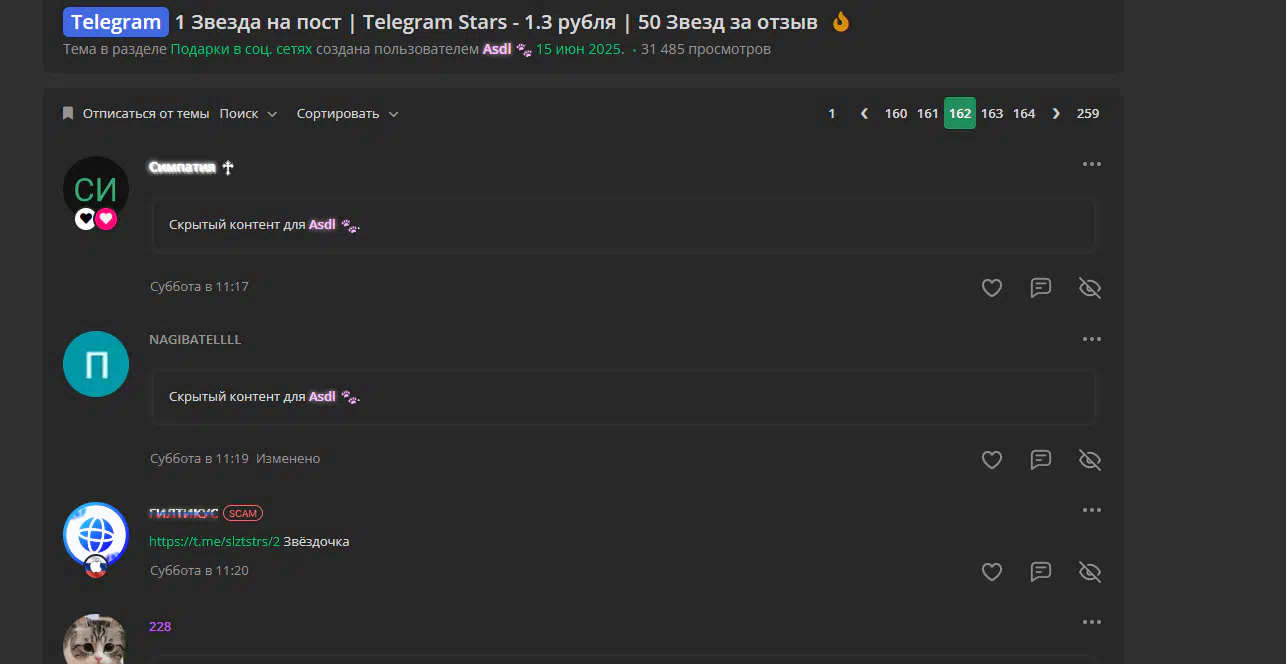Viewport: 1286px width, 664px height.
Task: Hide NAGIBATELLLL's post with crossed-eye icon
Action: (x=1090, y=460)
